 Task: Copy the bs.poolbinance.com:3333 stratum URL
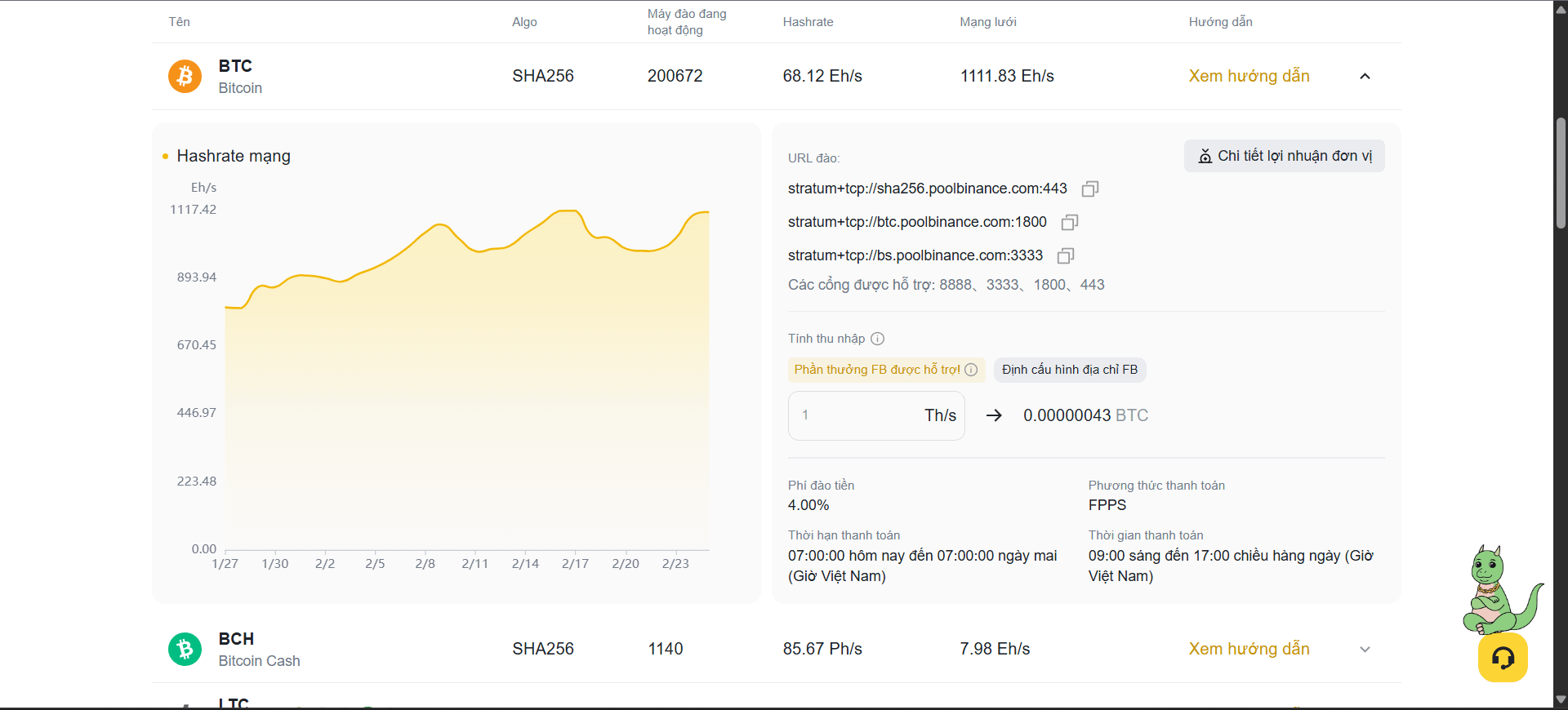click(x=1065, y=256)
